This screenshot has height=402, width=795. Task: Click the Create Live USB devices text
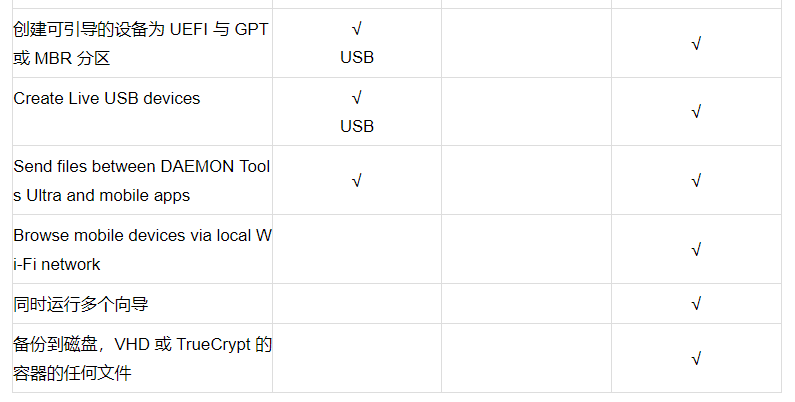107,98
